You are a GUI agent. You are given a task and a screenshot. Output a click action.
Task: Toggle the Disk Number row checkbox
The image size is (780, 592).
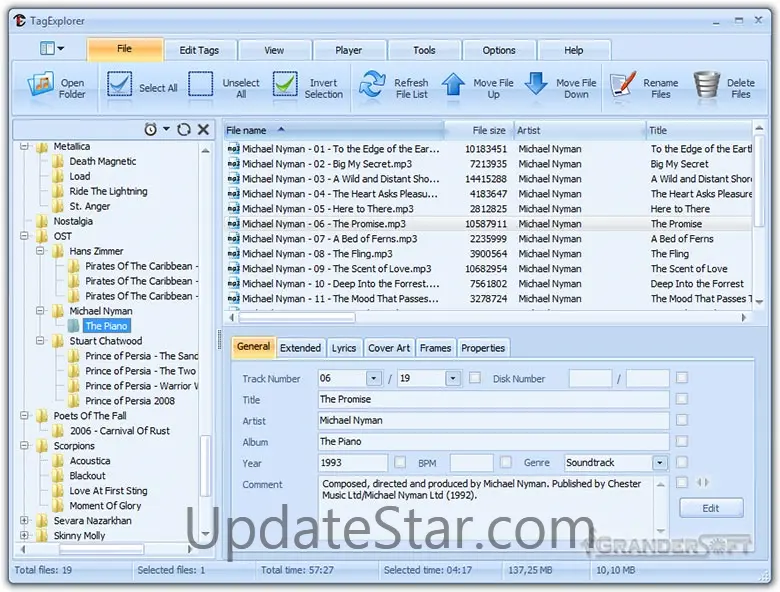(x=682, y=378)
